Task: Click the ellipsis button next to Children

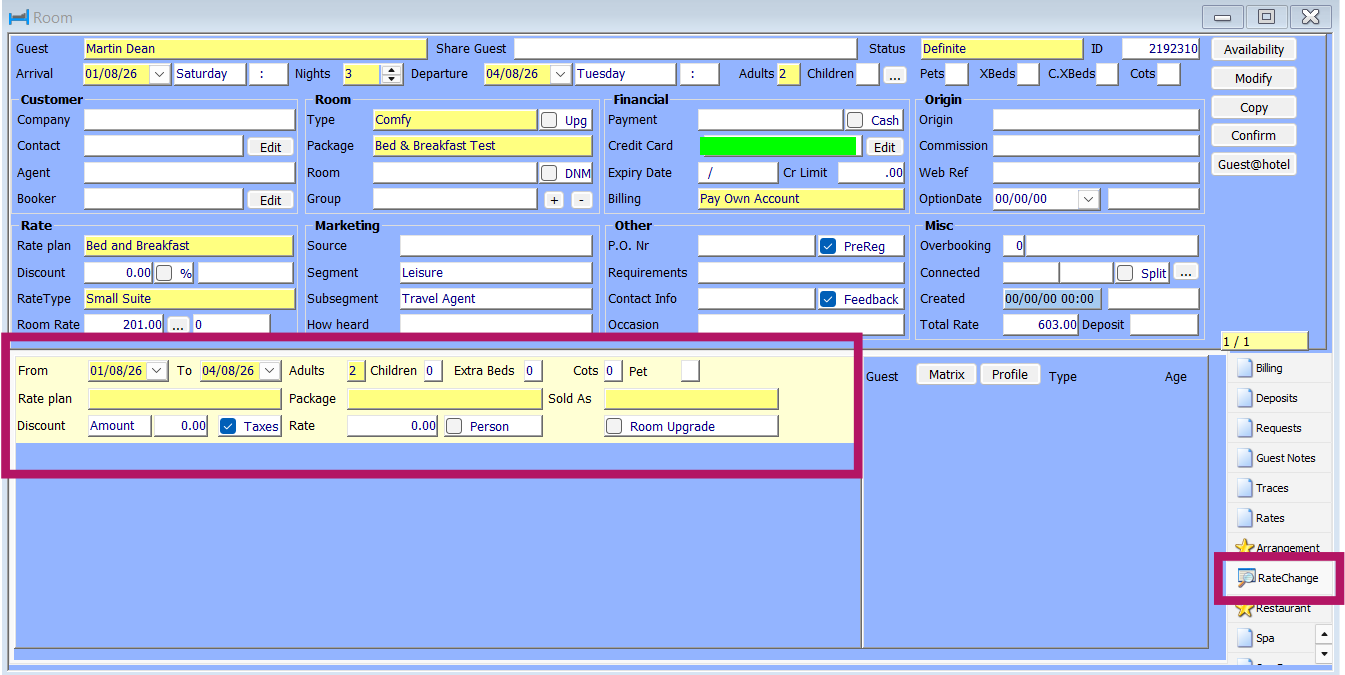Action: [894, 75]
